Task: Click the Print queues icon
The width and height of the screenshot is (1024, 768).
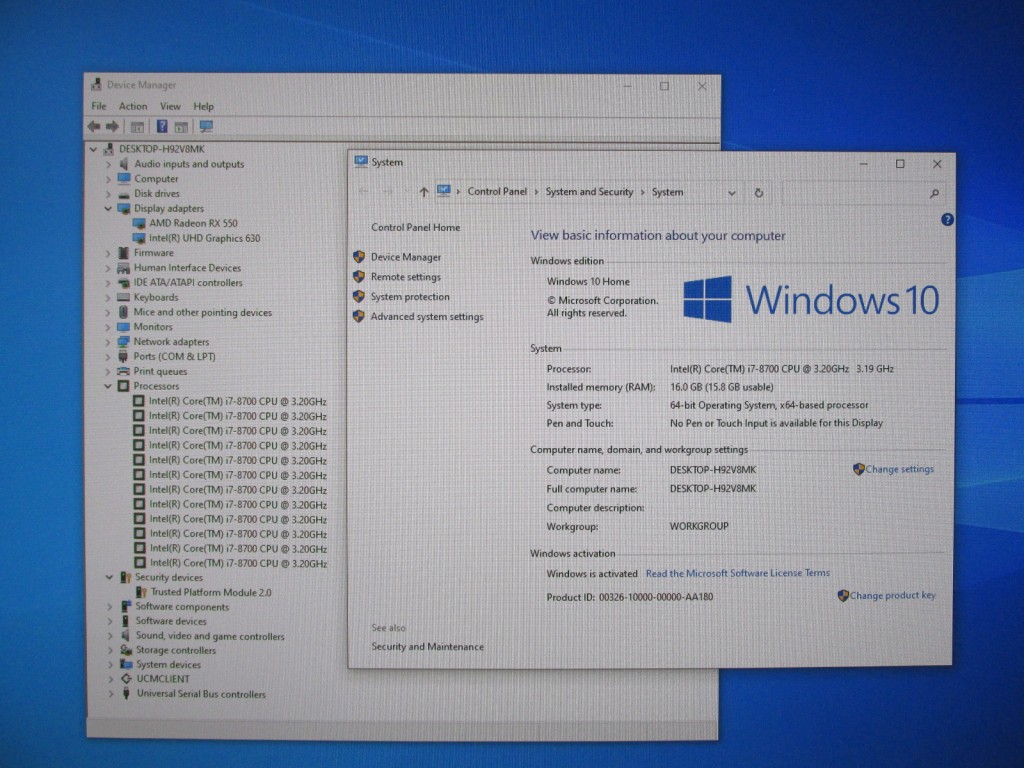Action: coord(123,371)
